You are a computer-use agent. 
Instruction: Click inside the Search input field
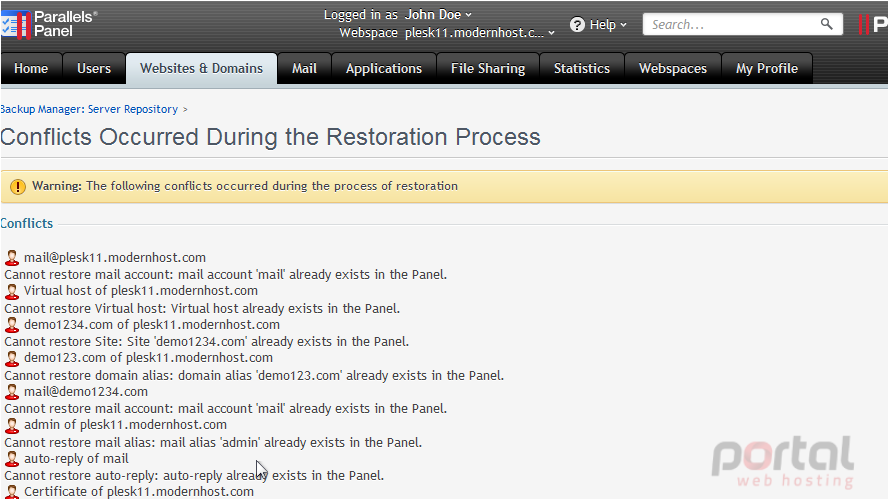[731, 24]
